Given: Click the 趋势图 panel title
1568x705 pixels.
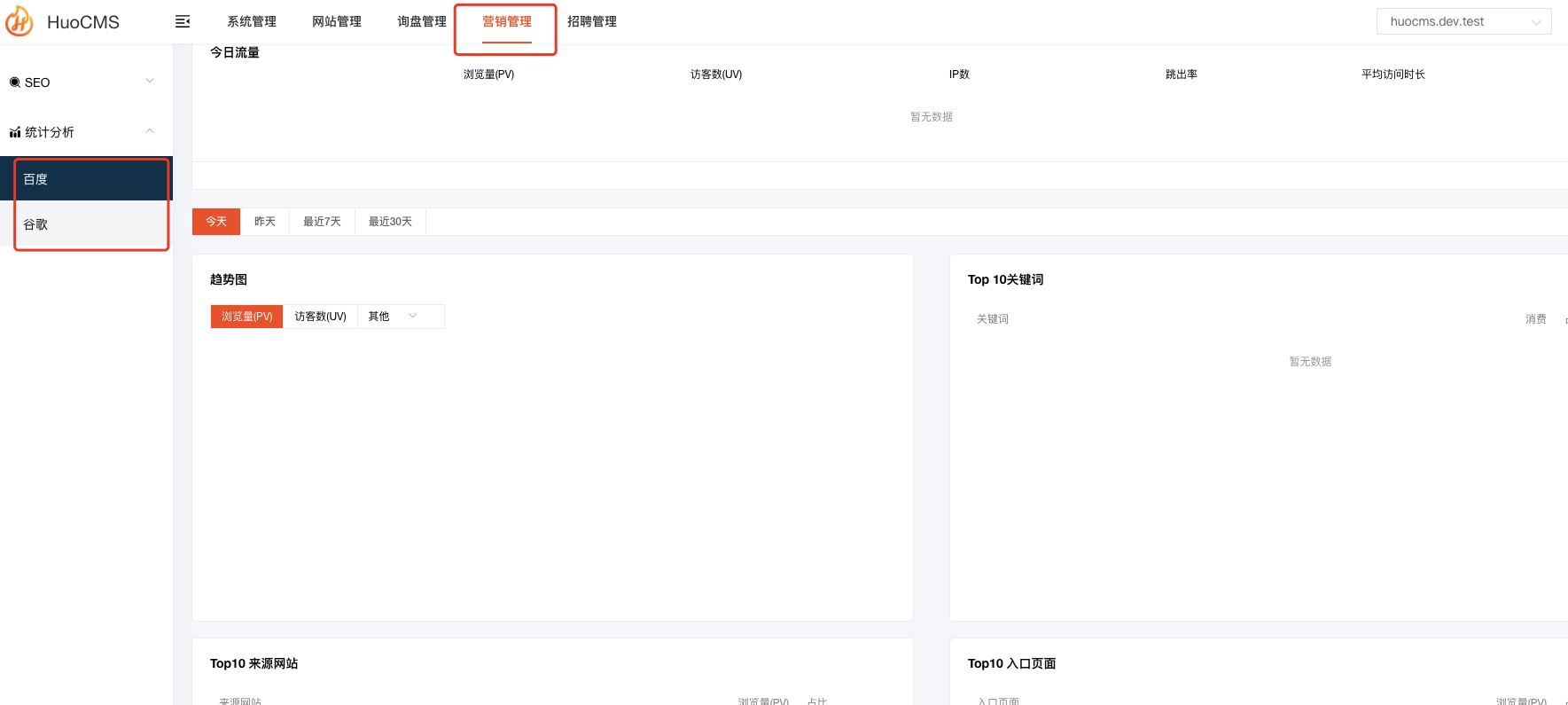Looking at the screenshot, I should pyautogui.click(x=229, y=279).
